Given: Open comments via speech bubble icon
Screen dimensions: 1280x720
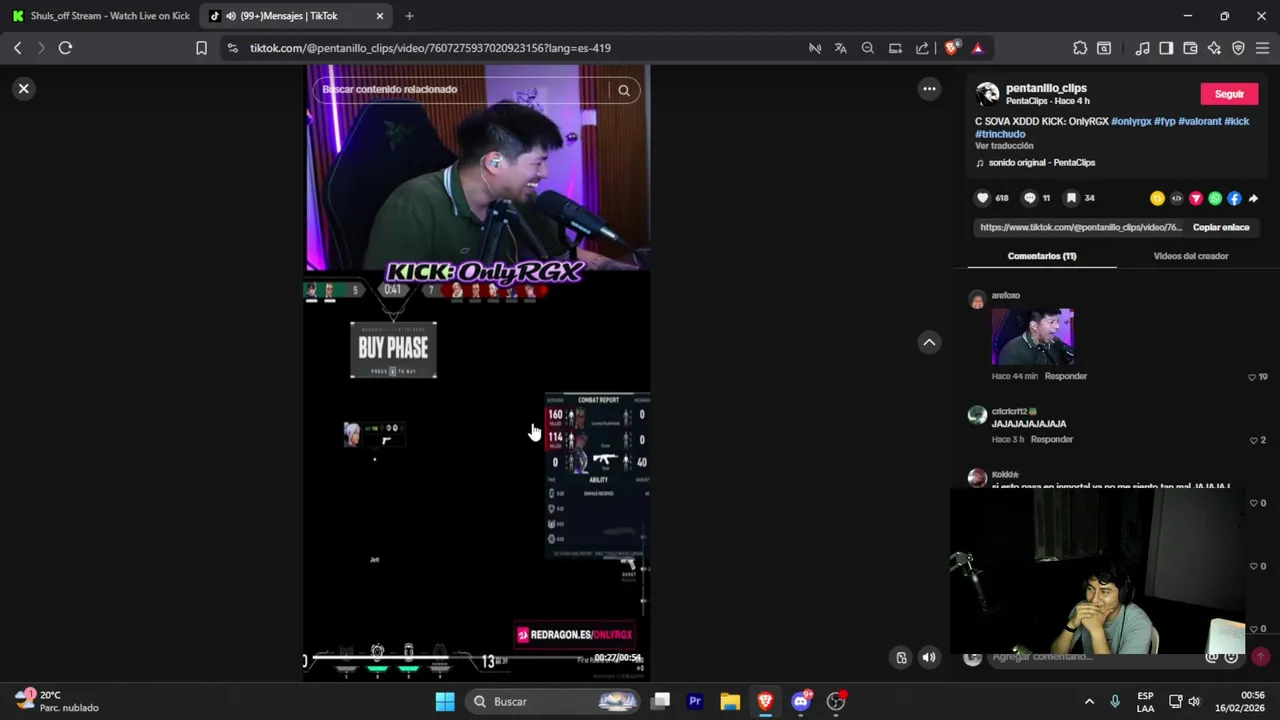Looking at the screenshot, I should [1029, 198].
